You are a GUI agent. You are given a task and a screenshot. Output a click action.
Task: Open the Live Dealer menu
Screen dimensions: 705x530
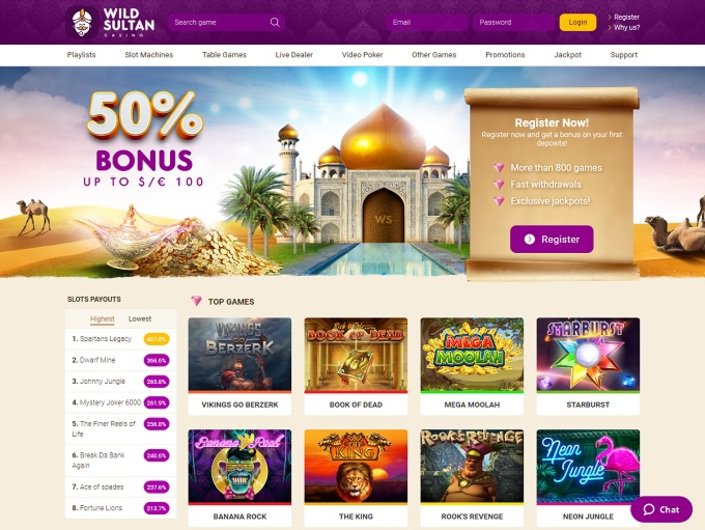tap(294, 55)
